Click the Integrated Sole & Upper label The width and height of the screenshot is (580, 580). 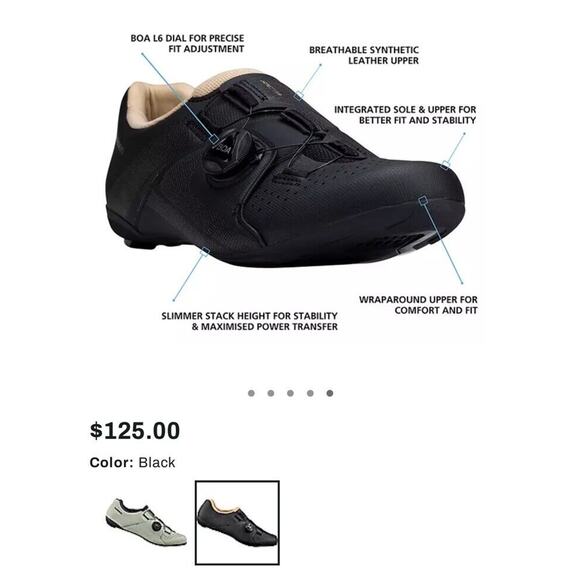405,115
